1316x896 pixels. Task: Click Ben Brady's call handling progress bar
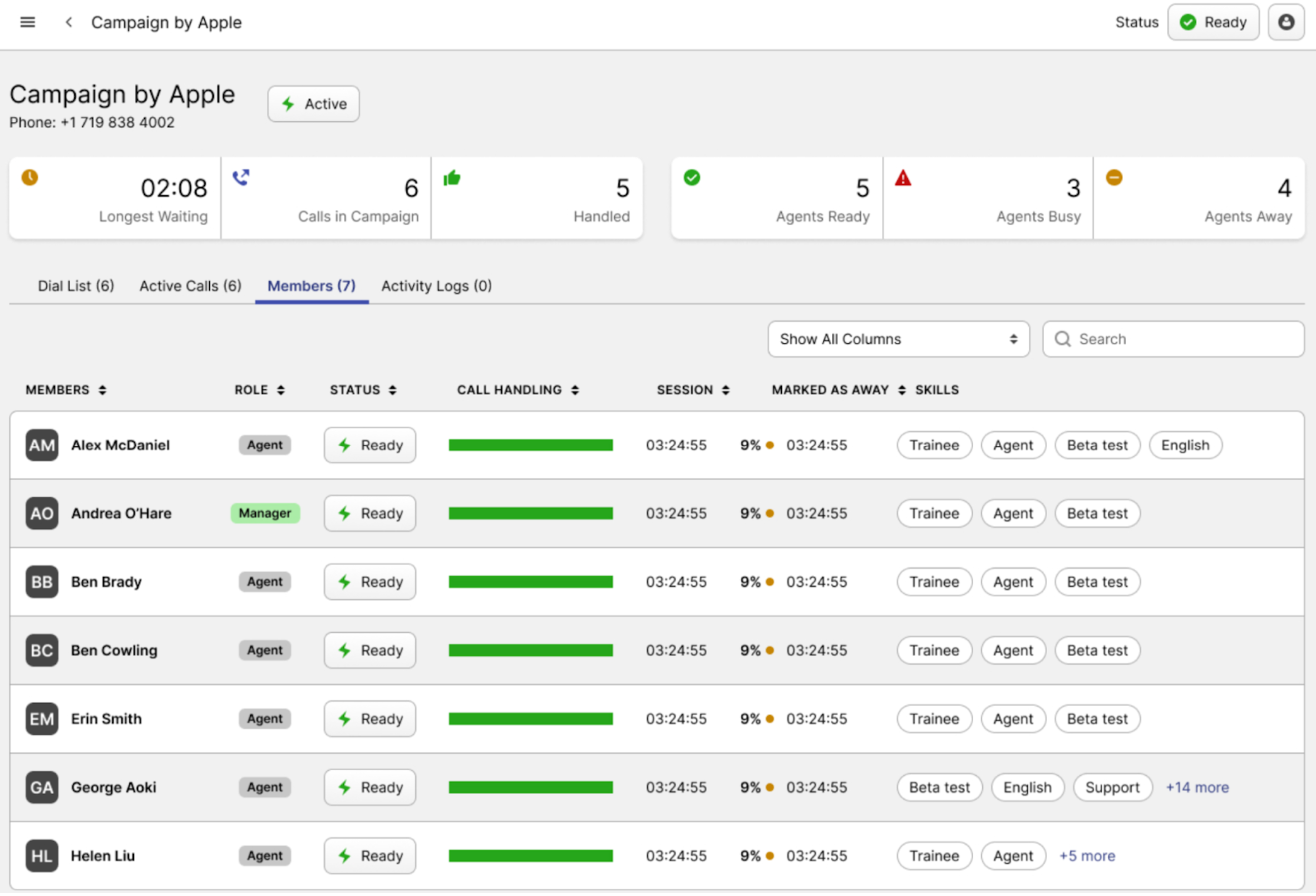(531, 582)
